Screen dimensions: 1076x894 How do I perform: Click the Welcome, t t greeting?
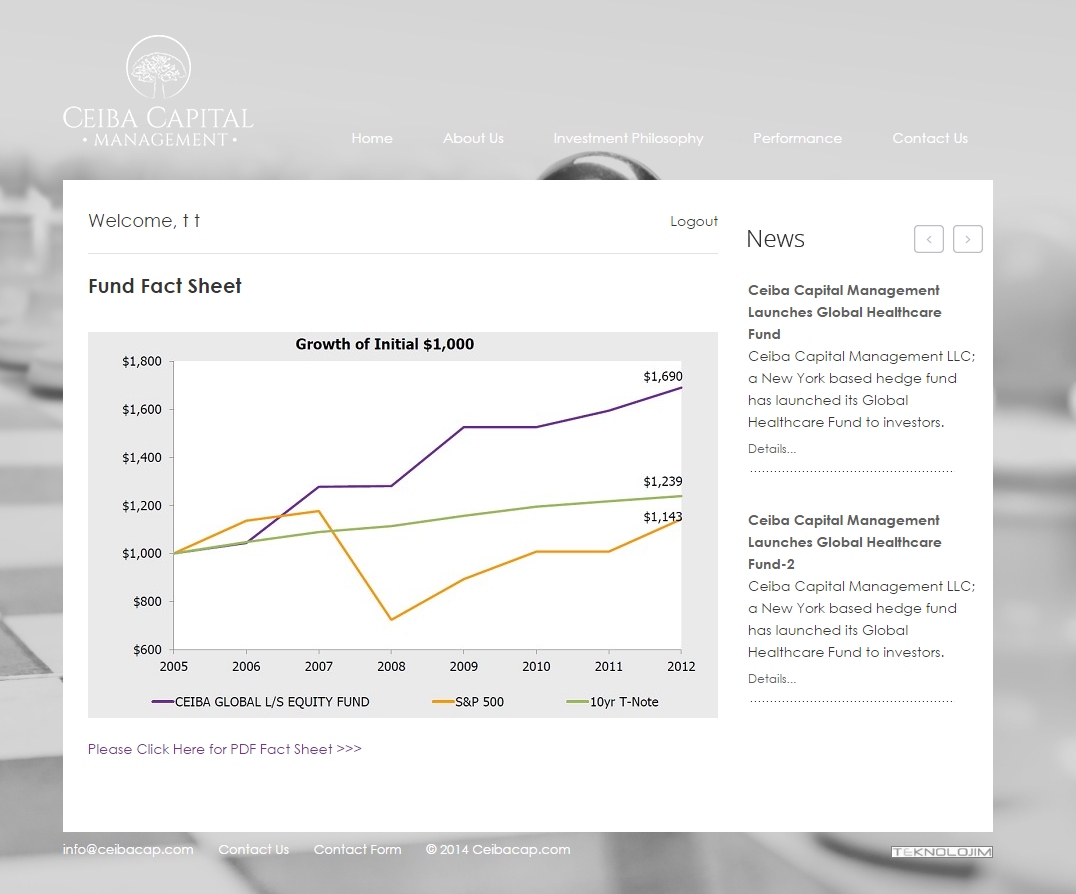click(144, 221)
